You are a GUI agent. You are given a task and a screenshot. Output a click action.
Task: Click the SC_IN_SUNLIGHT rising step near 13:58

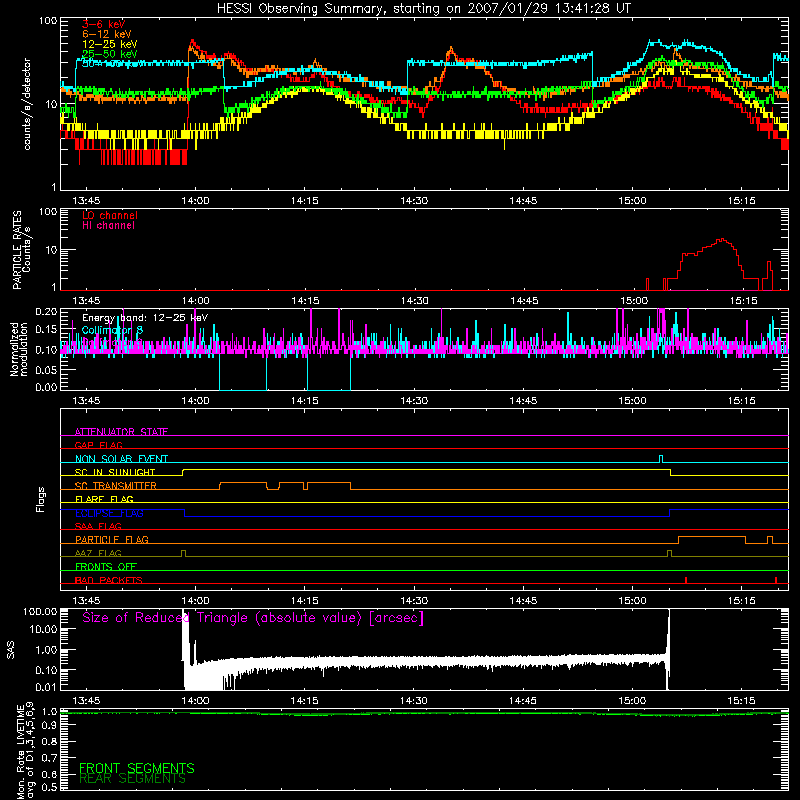point(183,472)
